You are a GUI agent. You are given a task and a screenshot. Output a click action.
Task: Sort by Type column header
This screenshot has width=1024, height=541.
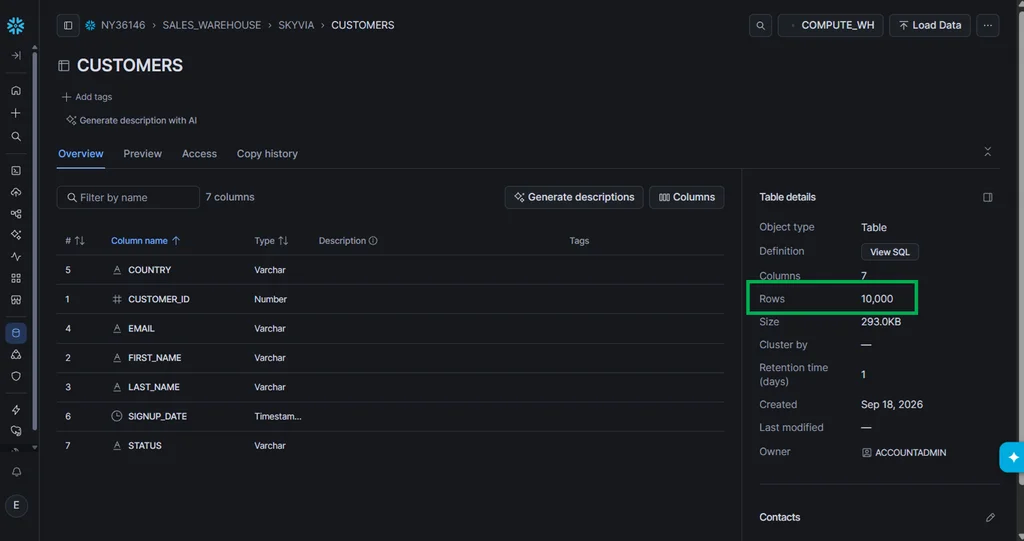point(271,240)
